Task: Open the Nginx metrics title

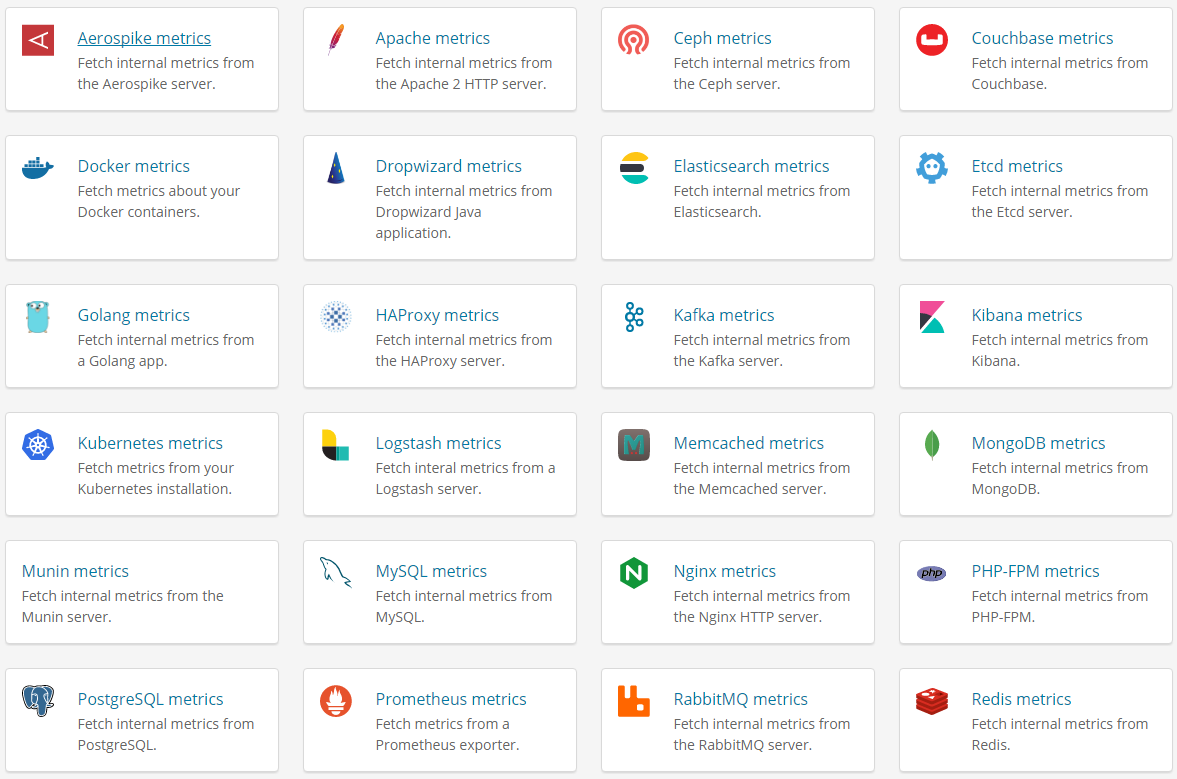Action: click(x=724, y=571)
